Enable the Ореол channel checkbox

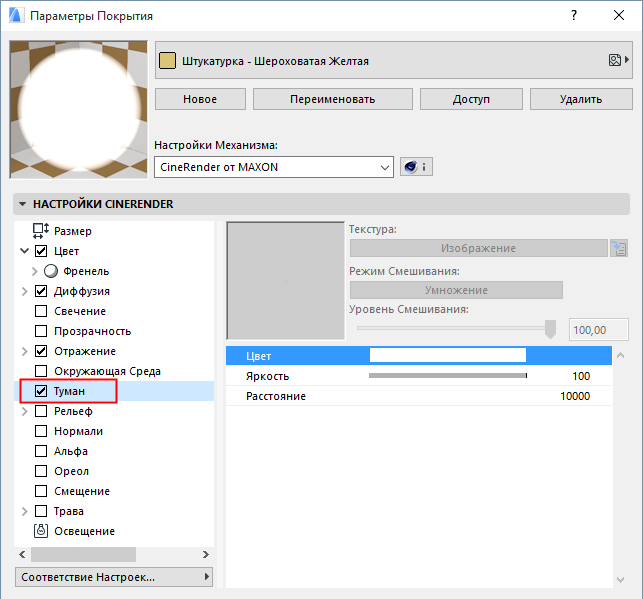click(41, 471)
